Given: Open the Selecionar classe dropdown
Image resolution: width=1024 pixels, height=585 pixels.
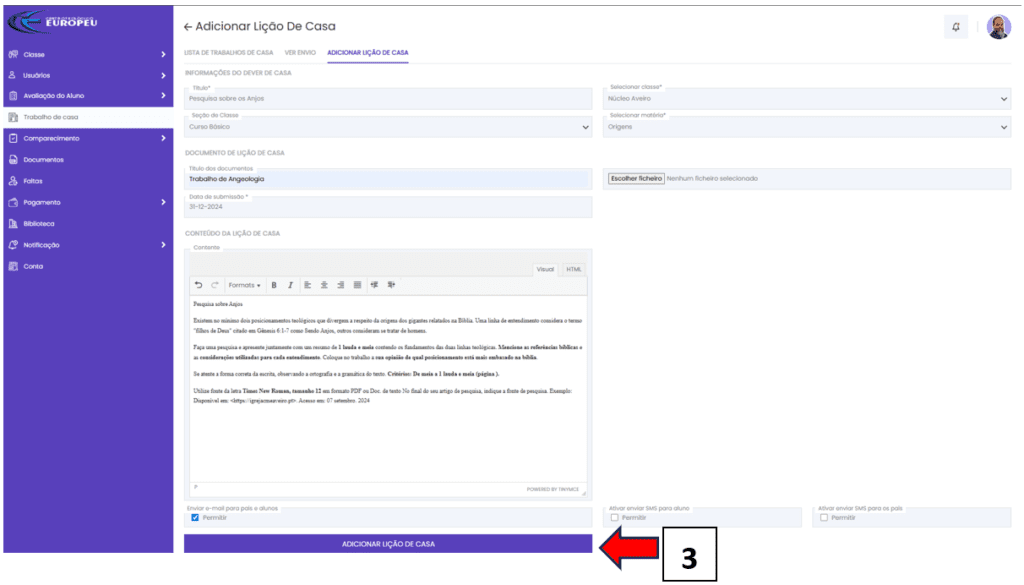Looking at the screenshot, I should coord(807,98).
